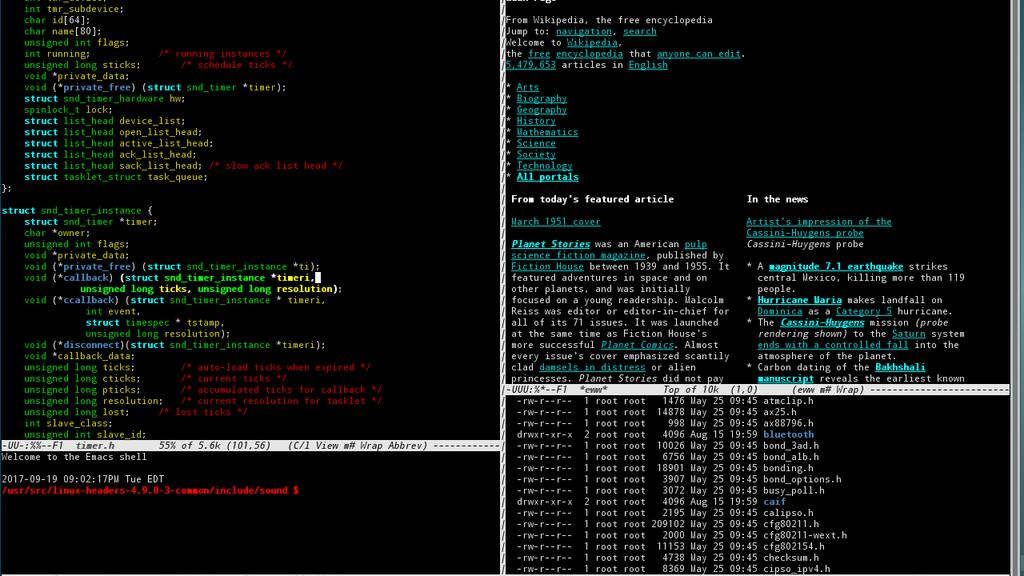Open the Bakhshali link
Viewport: 1024px width, 576px height.
[900, 367]
